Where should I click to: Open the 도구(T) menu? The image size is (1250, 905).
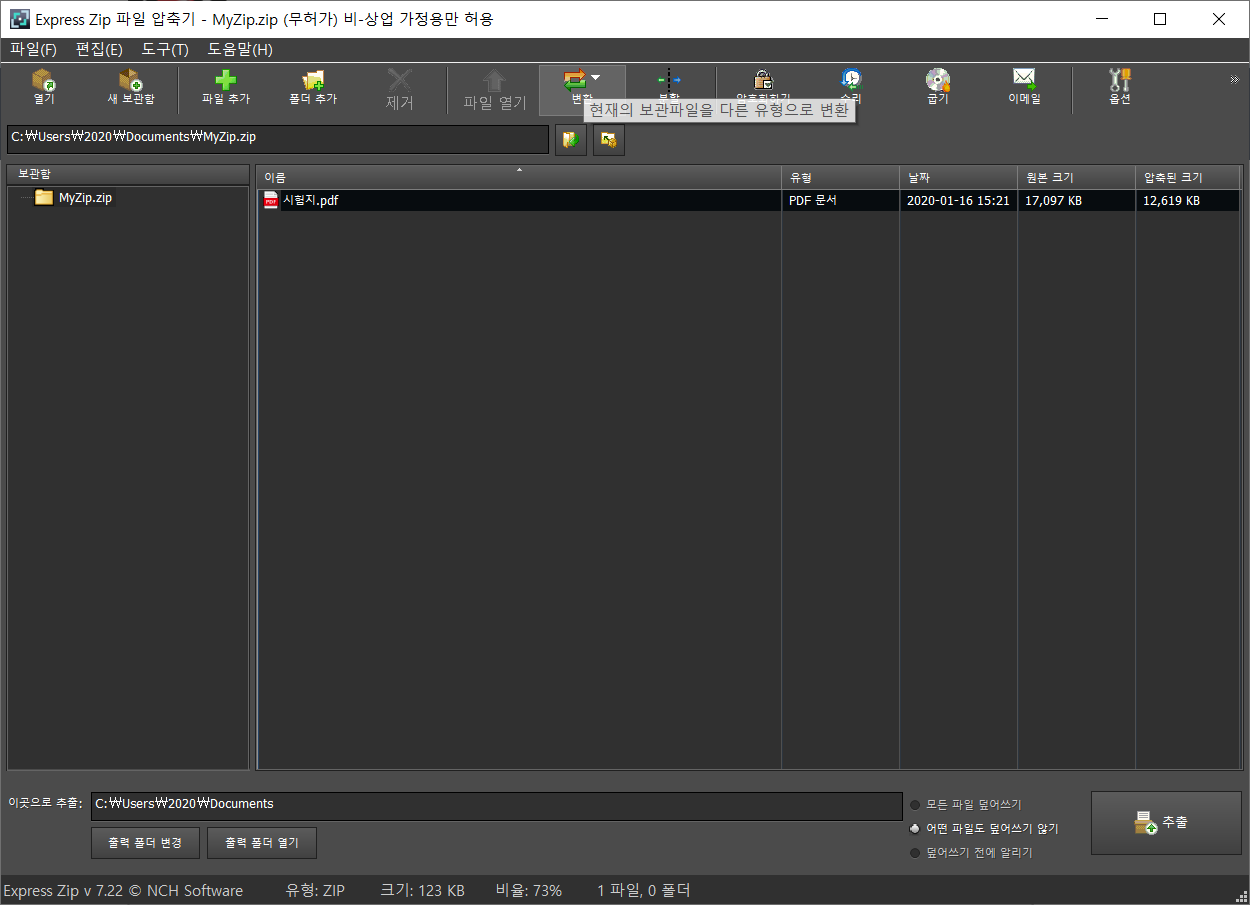tap(165, 49)
